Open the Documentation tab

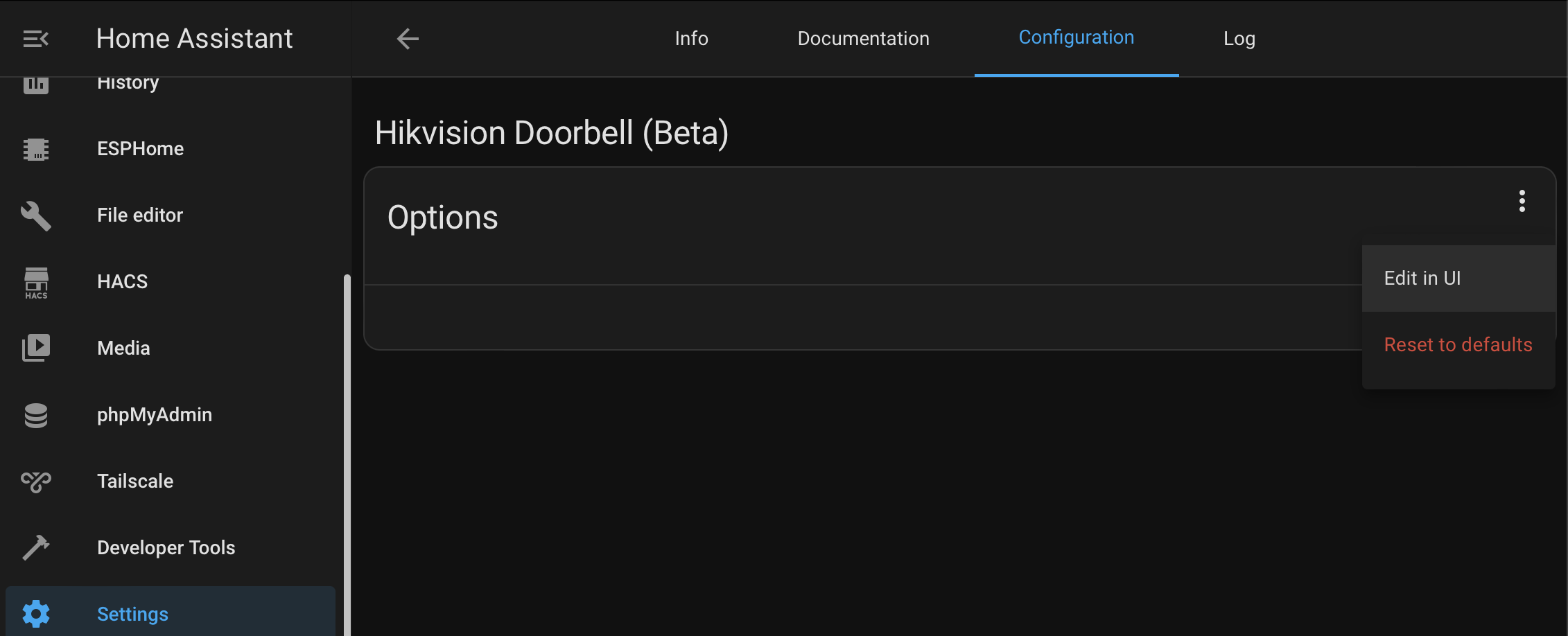point(863,38)
